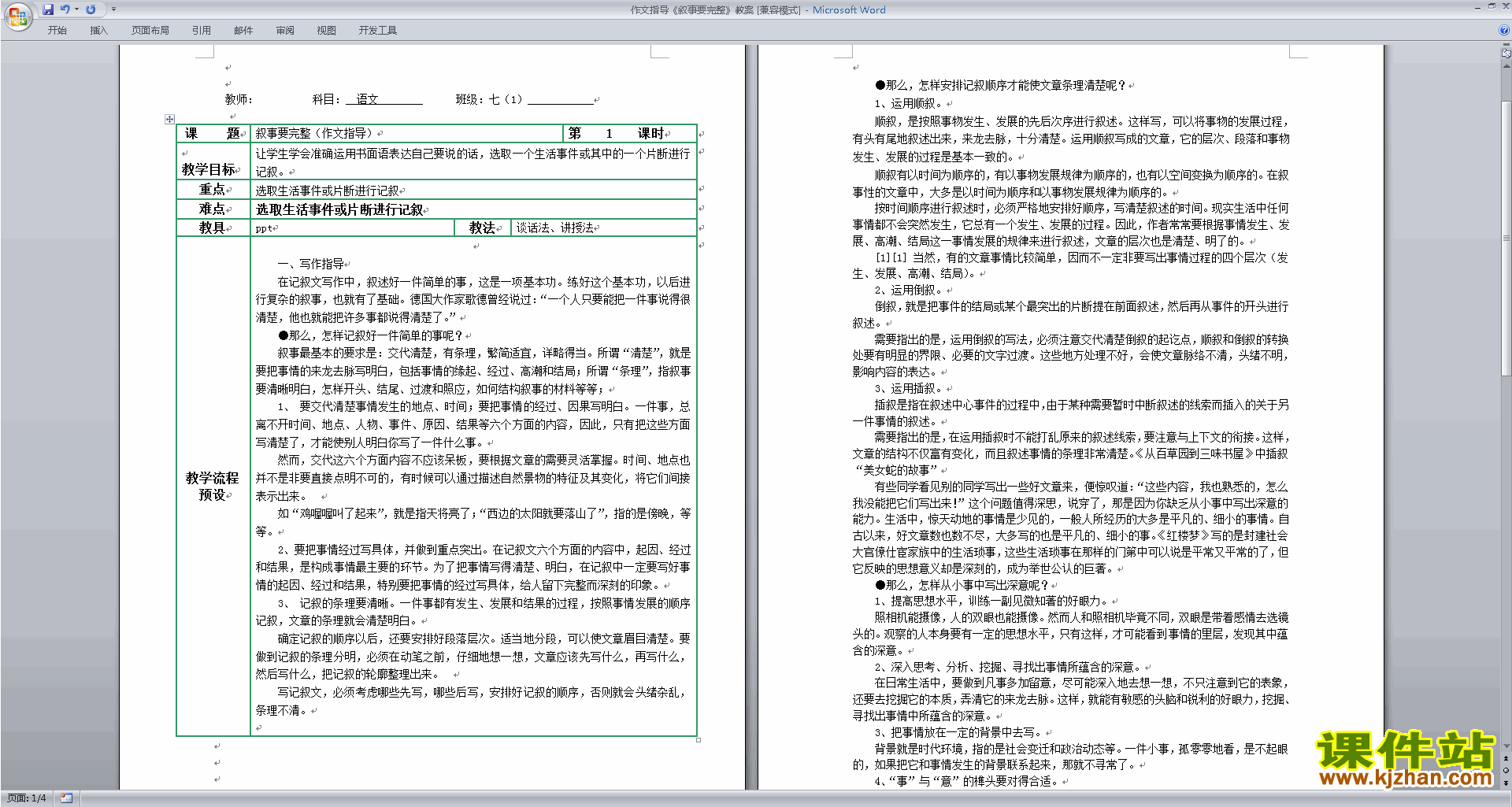Click the line ●那么，怎样记叙好一件简单的事呢？
Screen dimensions: 1512x807
pos(370,335)
